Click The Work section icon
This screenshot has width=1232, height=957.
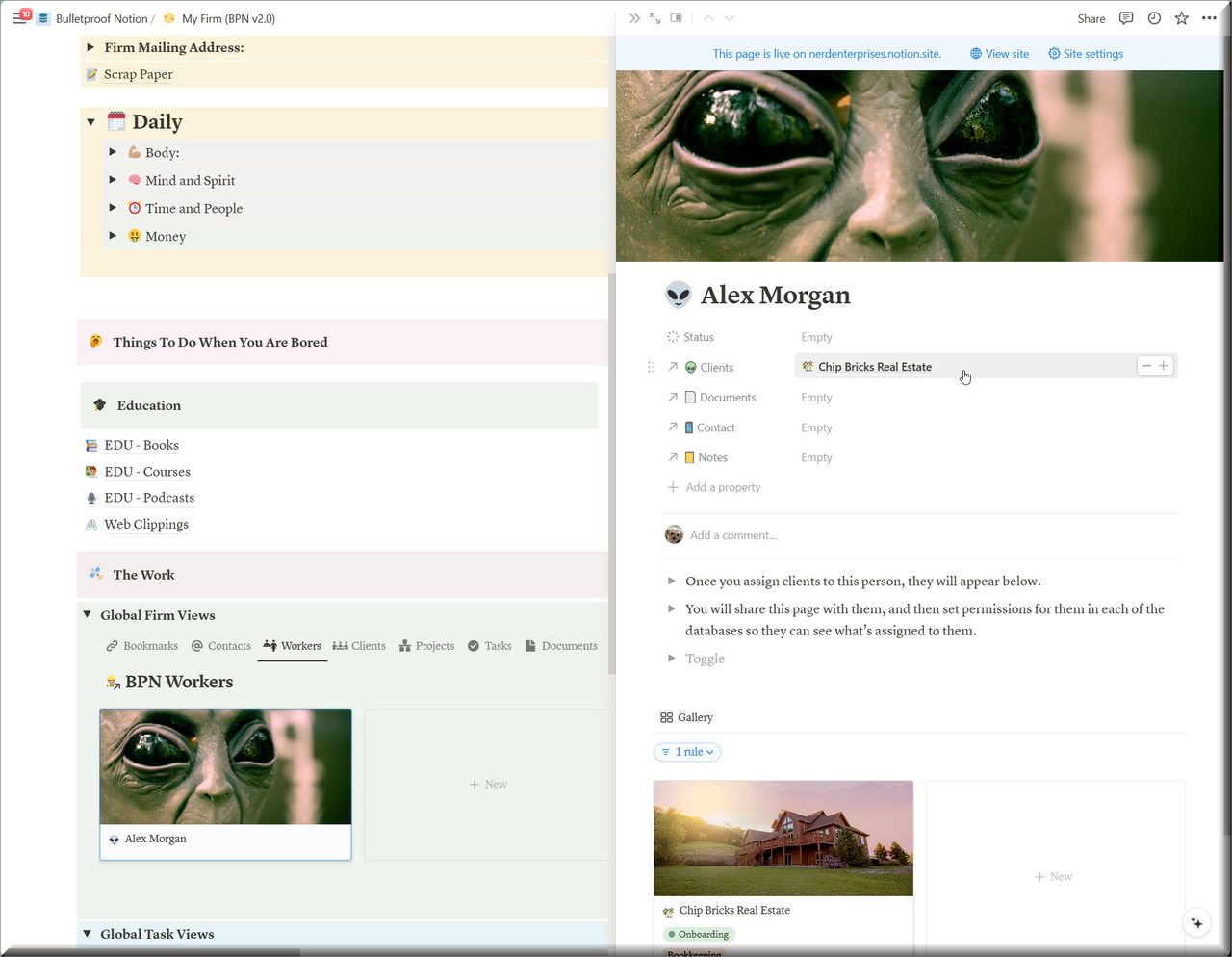(x=96, y=574)
